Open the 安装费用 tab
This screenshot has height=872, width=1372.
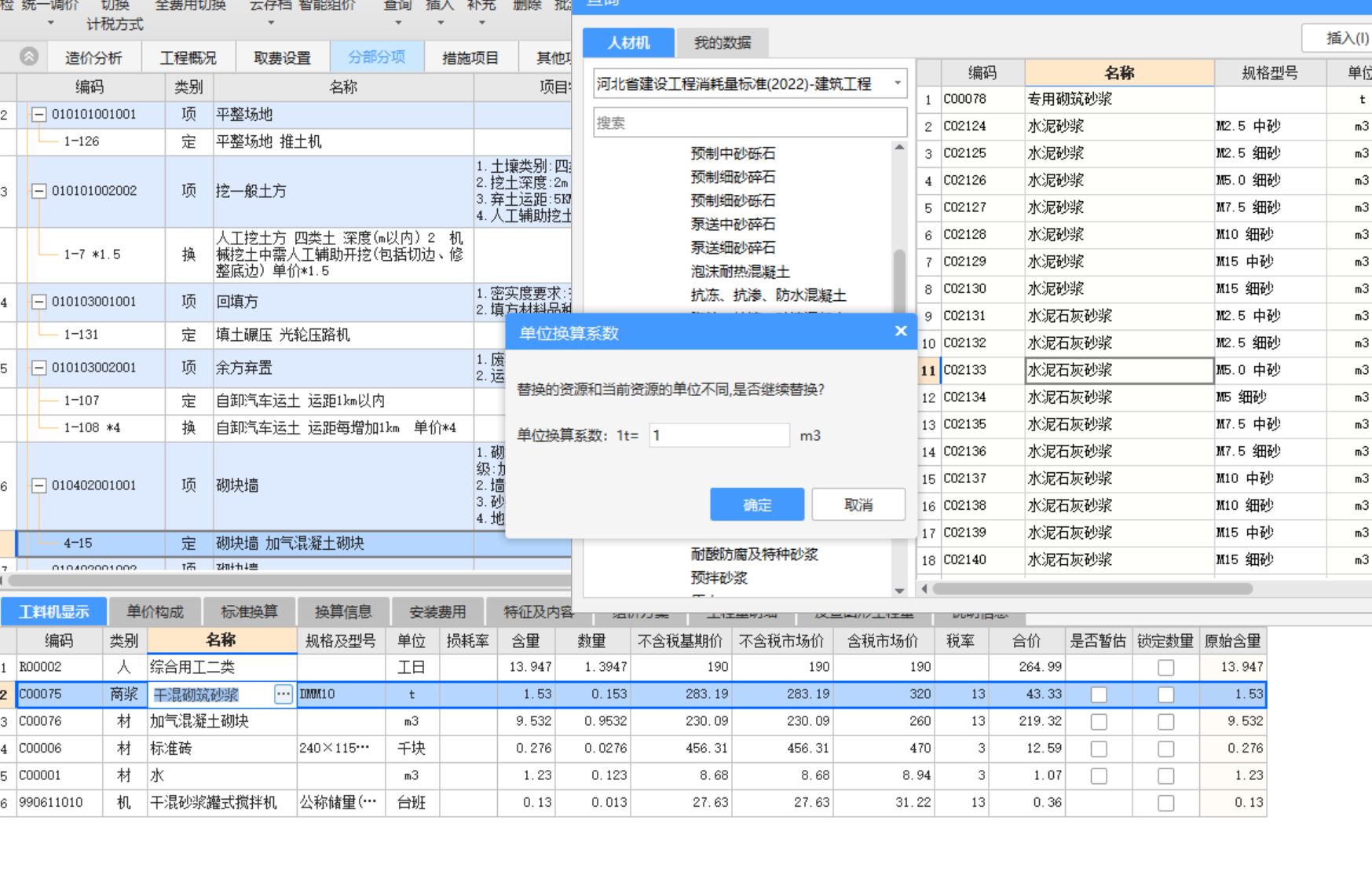click(437, 611)
